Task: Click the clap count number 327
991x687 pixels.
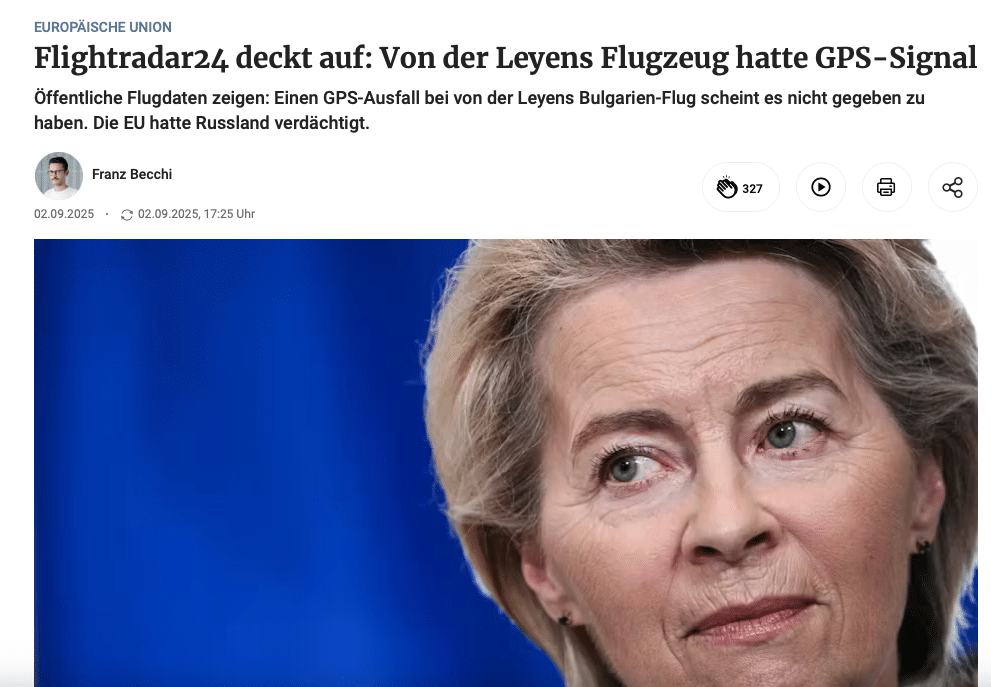Action: pos(752,188)
